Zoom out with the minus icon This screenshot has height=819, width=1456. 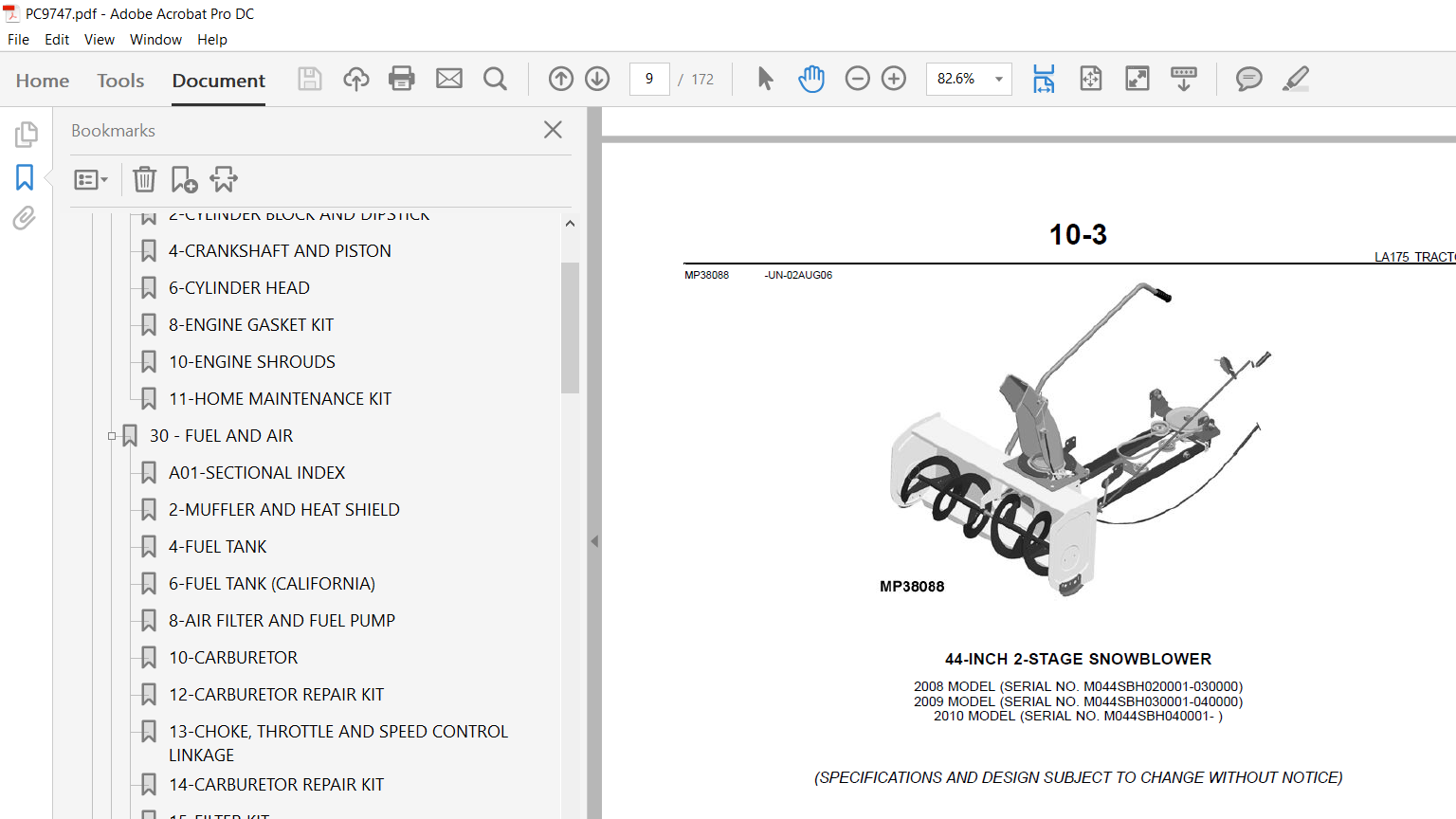(857, 79)
